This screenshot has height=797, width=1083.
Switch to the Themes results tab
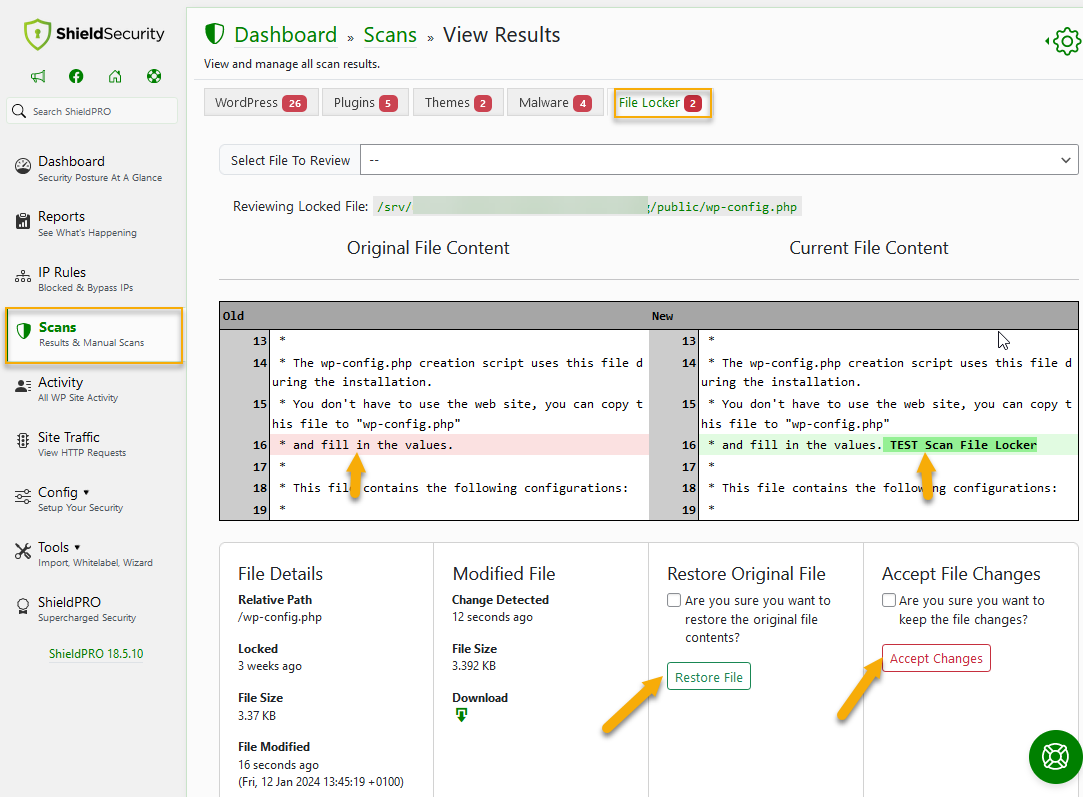pyautogui.click(x=458, y=102)
